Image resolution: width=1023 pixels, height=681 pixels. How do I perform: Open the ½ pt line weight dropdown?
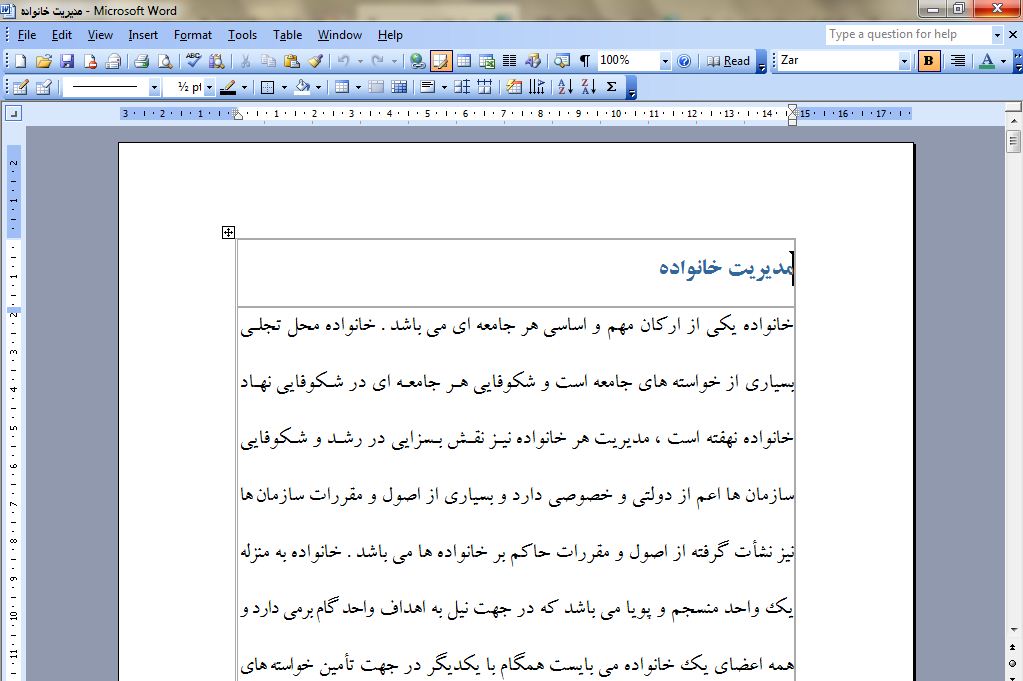209,87
